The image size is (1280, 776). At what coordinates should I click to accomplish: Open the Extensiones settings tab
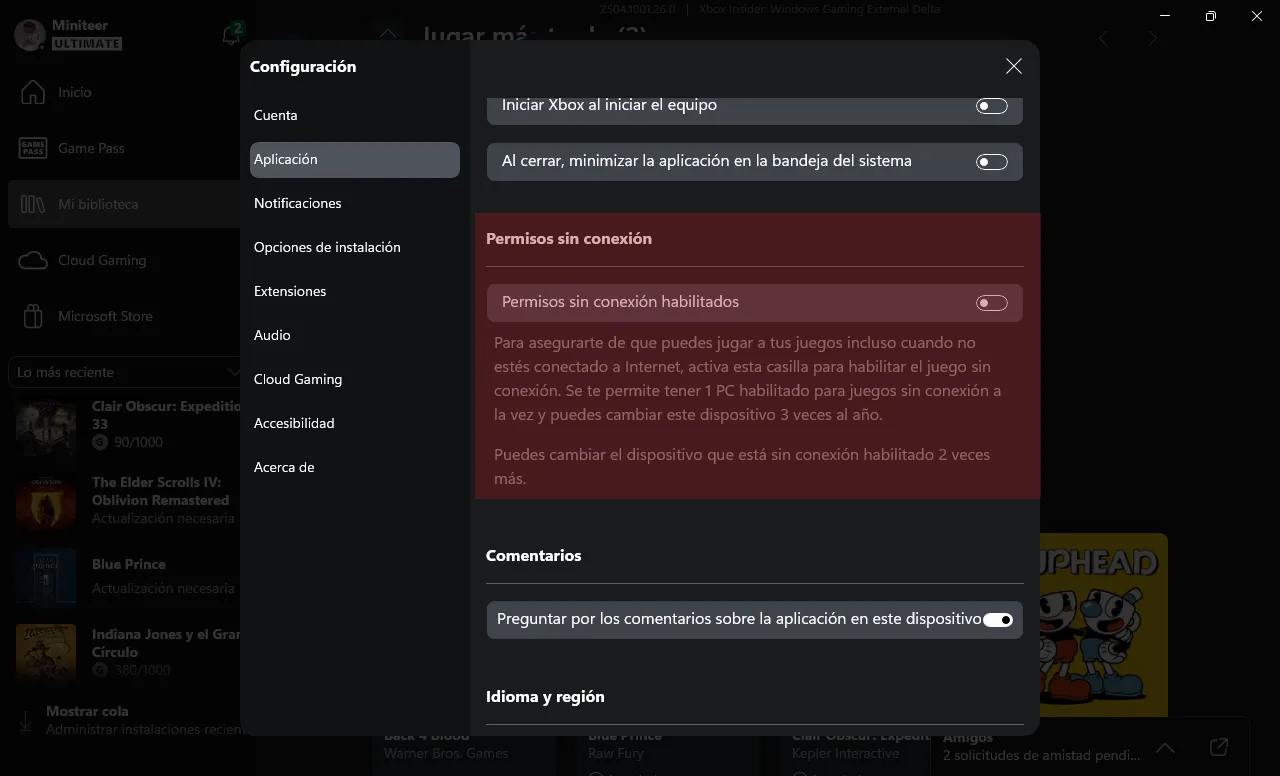[x=355, y=291]
